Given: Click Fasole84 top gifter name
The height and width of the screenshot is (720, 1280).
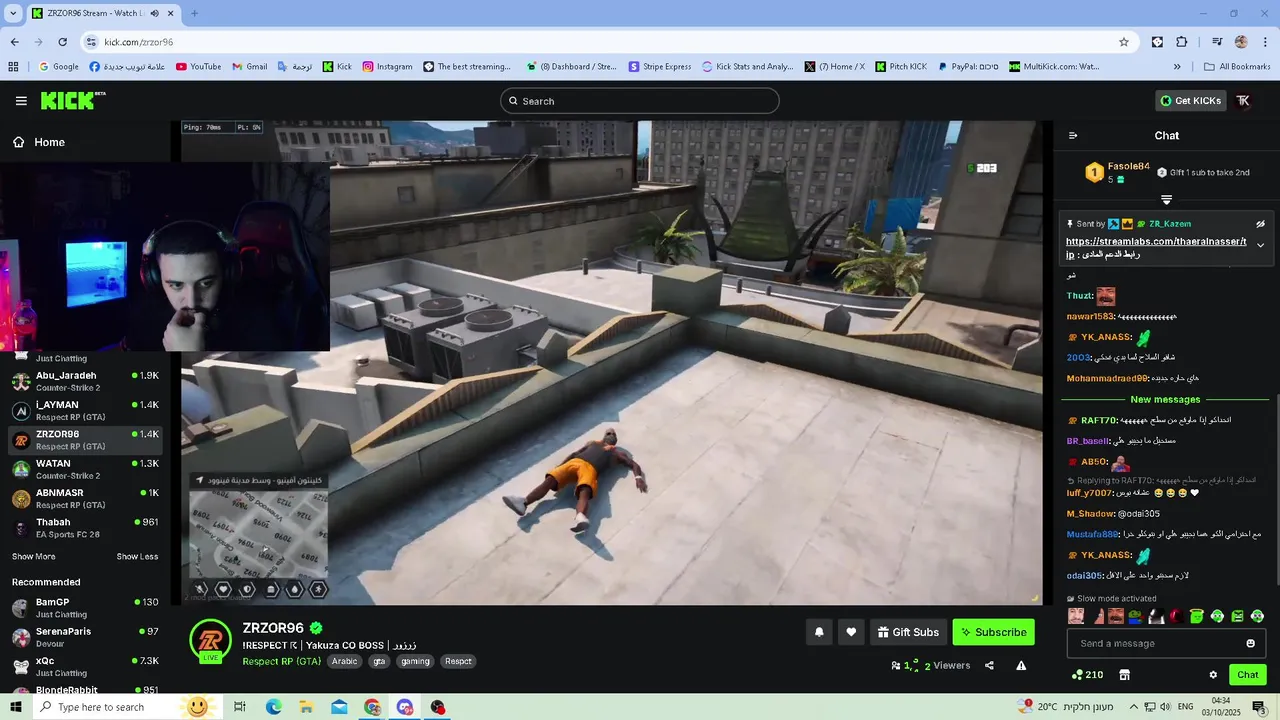Looking at the screenshot, I should 1128,166.
